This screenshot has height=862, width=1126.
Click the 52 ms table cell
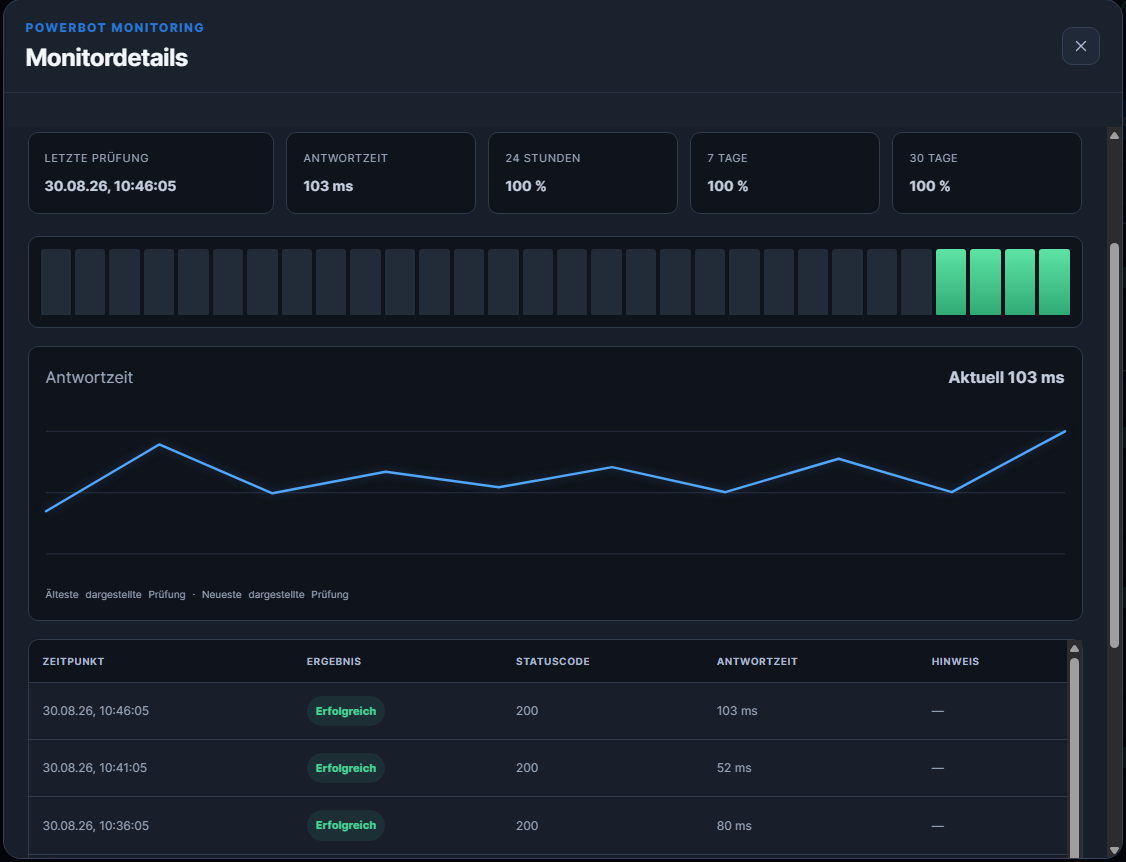click(734, 768)
